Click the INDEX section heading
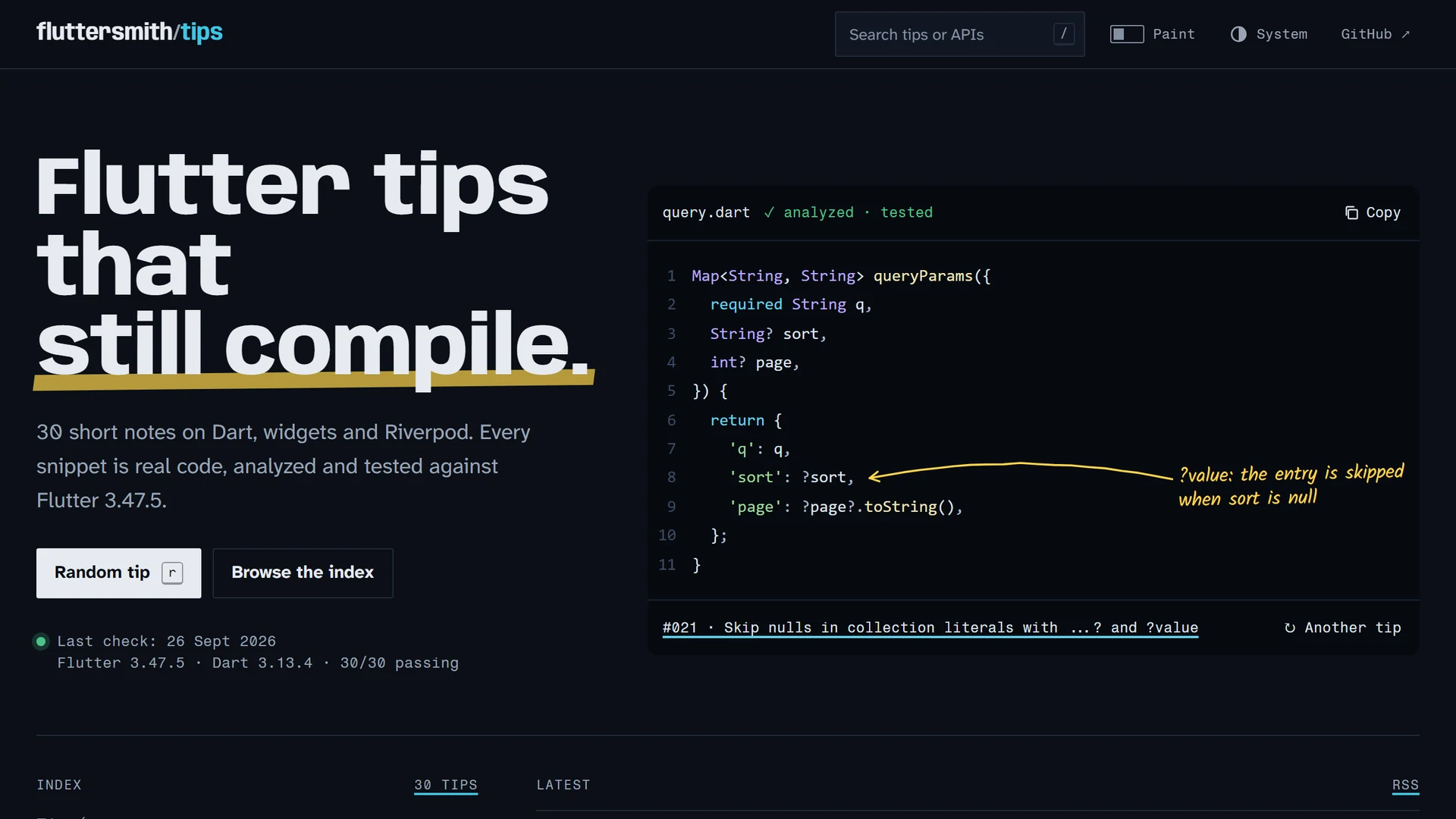 point(59,785)
